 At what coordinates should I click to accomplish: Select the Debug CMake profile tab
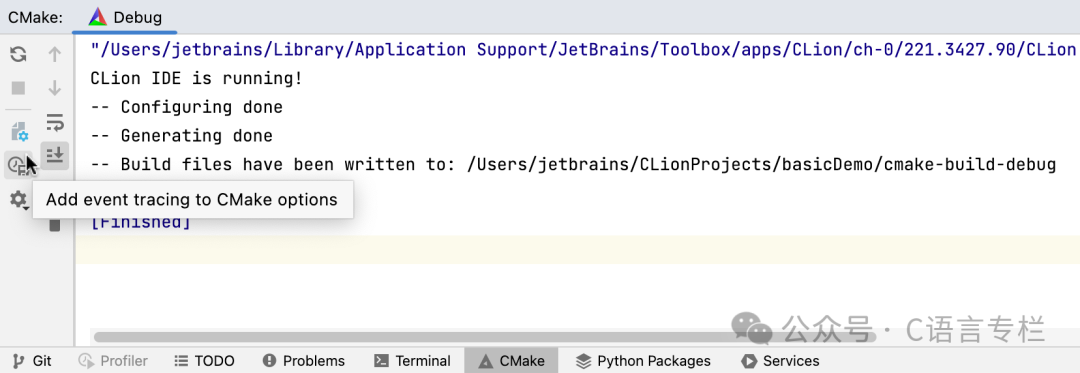click(125, 17)
